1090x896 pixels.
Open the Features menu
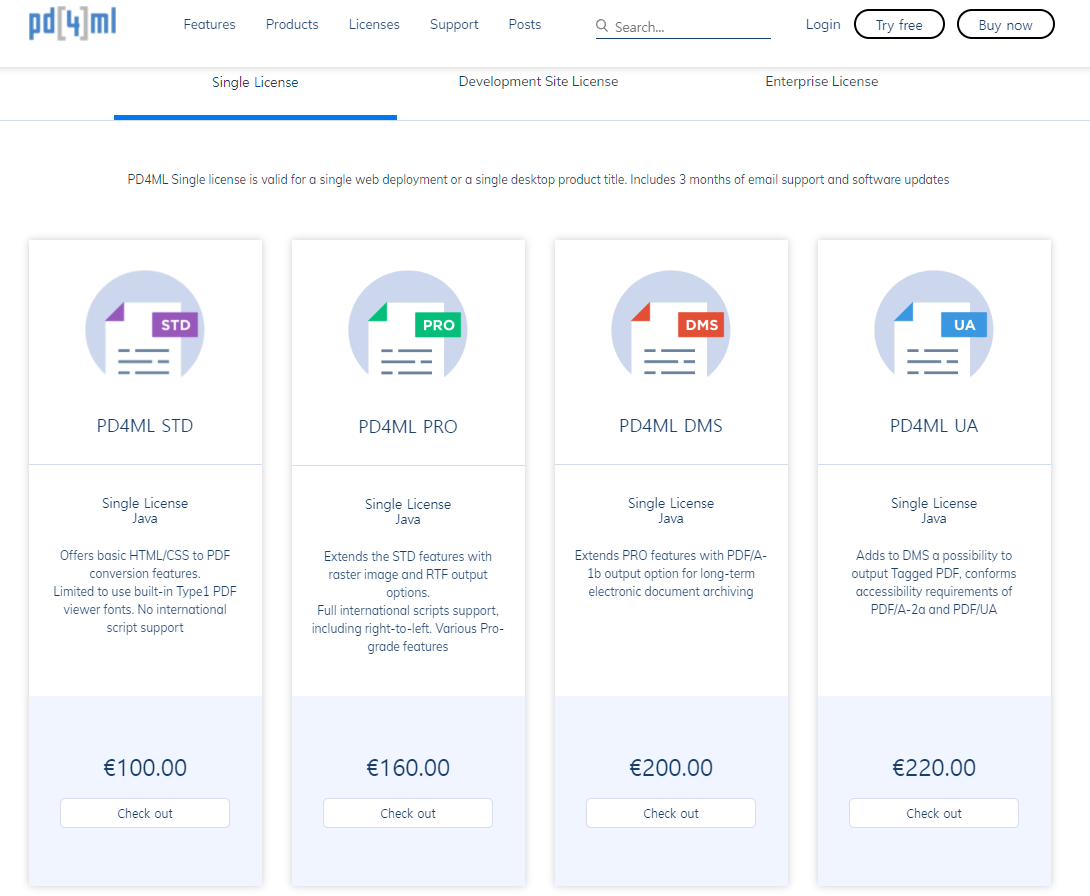click(x=209, y=24)
